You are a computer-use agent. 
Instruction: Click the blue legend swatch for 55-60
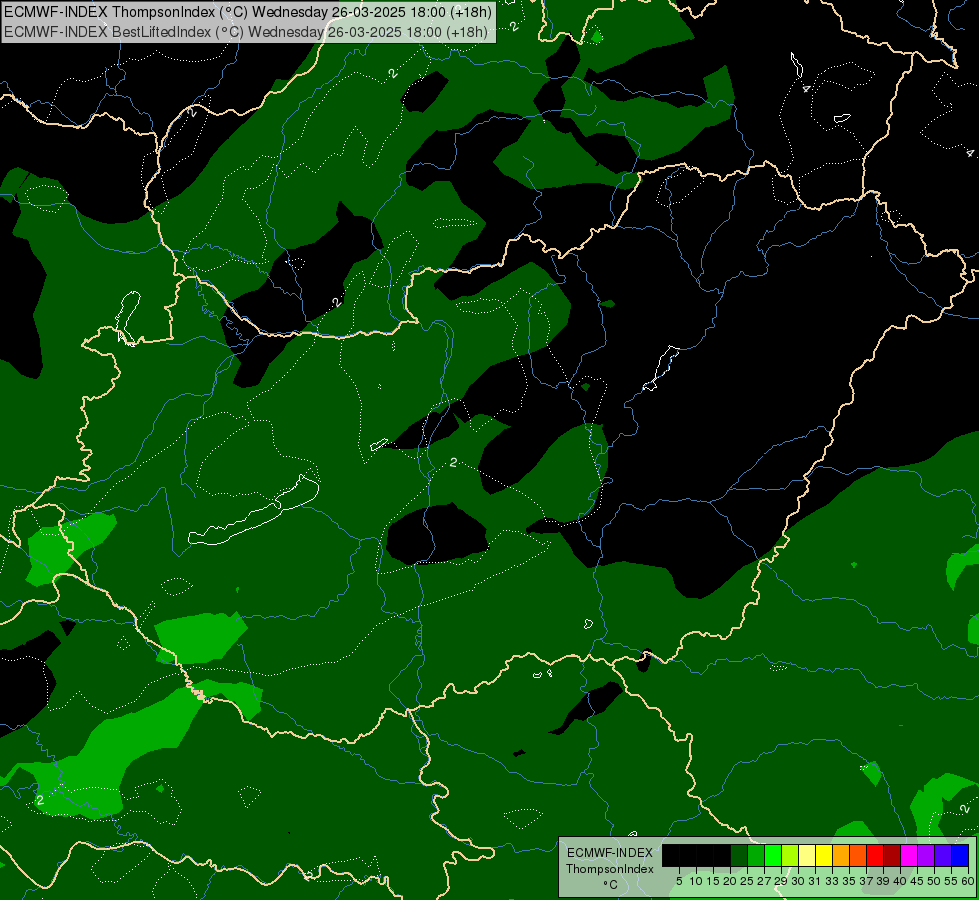coord(960,855)
